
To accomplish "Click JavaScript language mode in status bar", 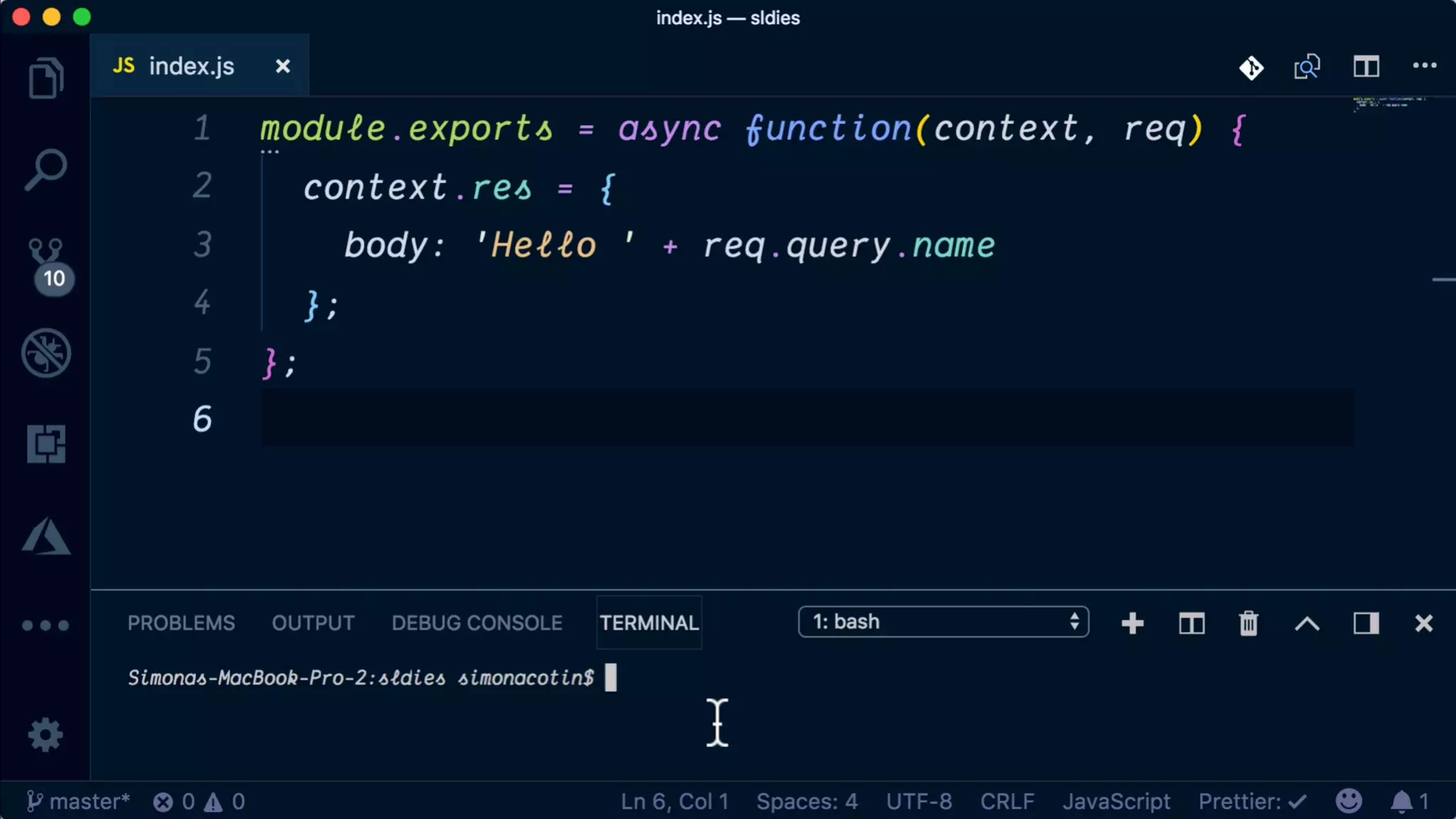I will (1115, 801).
